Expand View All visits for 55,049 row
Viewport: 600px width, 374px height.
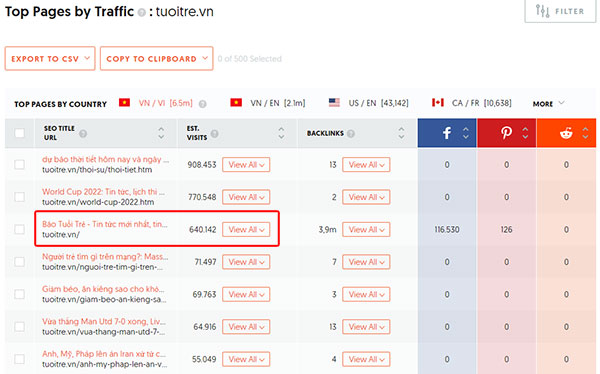[x=246, y=359]
